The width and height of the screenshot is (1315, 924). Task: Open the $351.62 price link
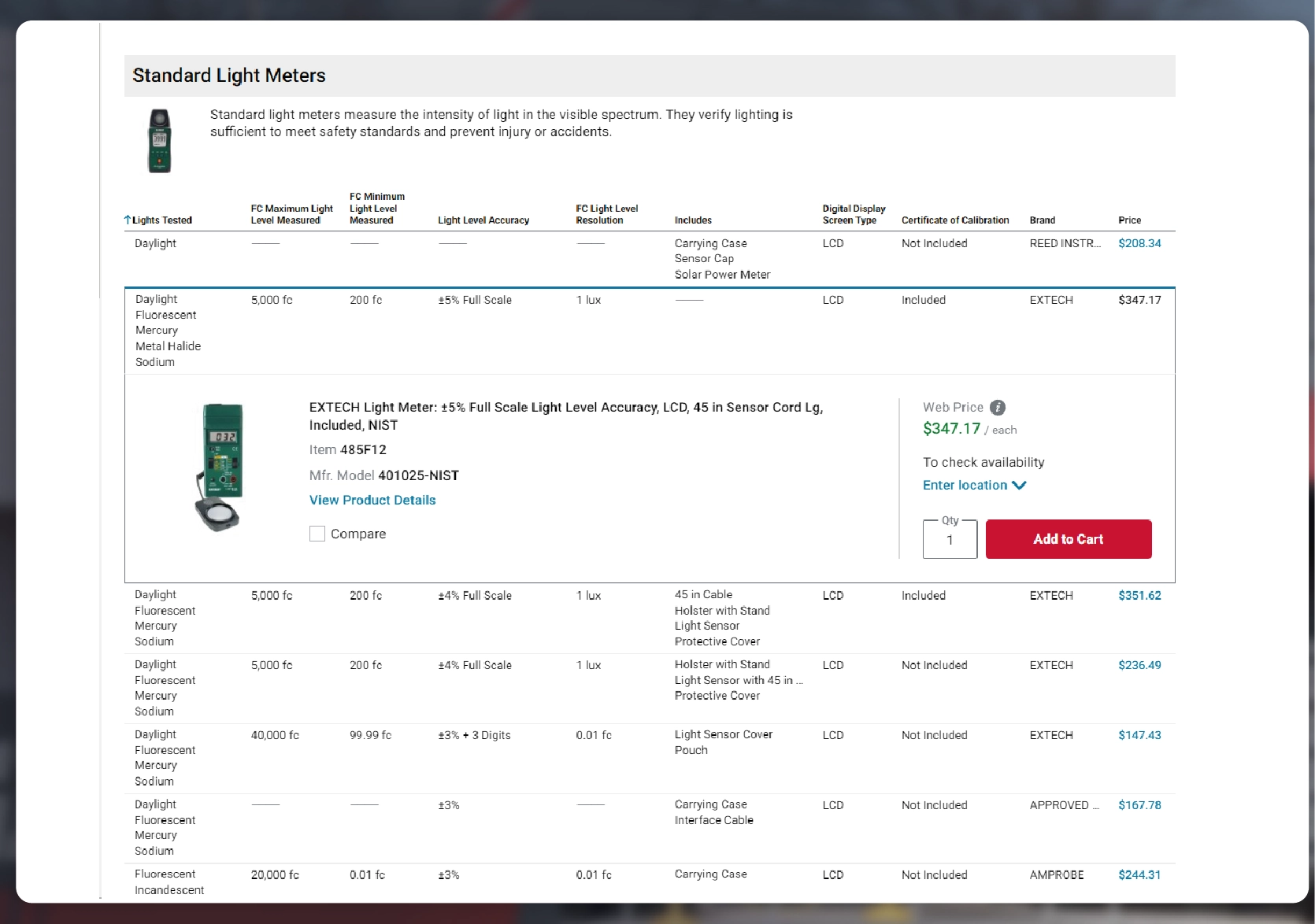click(1139, 596)
